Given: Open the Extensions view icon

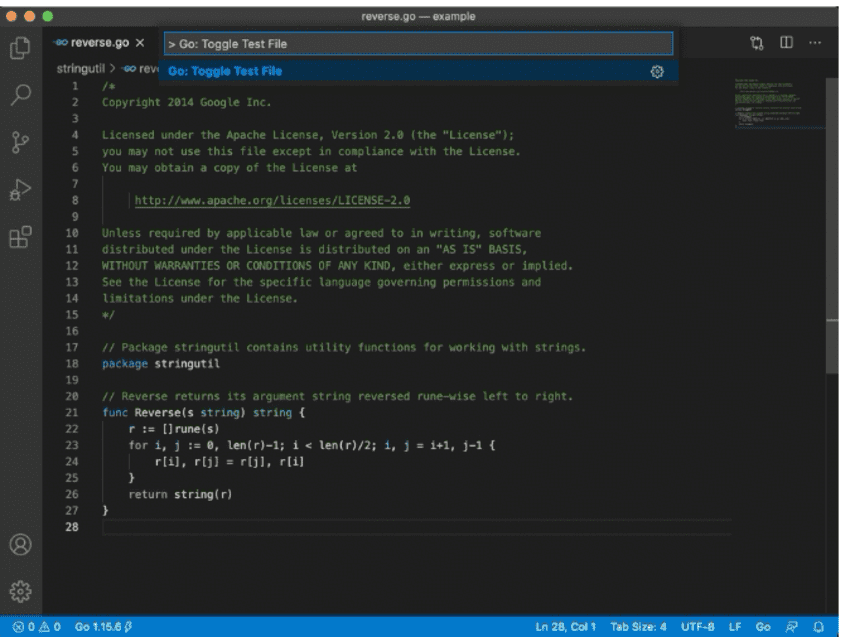Looking at the screenshot, I should tap(20, 237).
